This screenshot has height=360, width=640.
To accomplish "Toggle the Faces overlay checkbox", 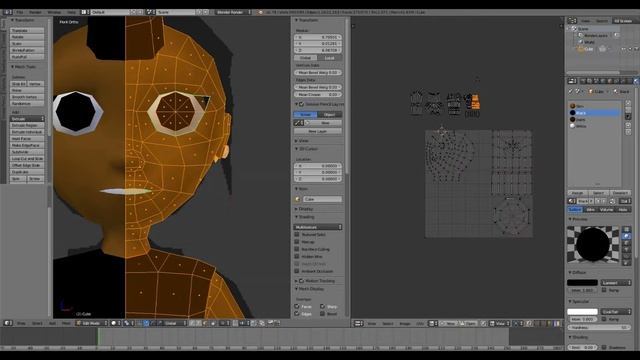I will (297, 307).
